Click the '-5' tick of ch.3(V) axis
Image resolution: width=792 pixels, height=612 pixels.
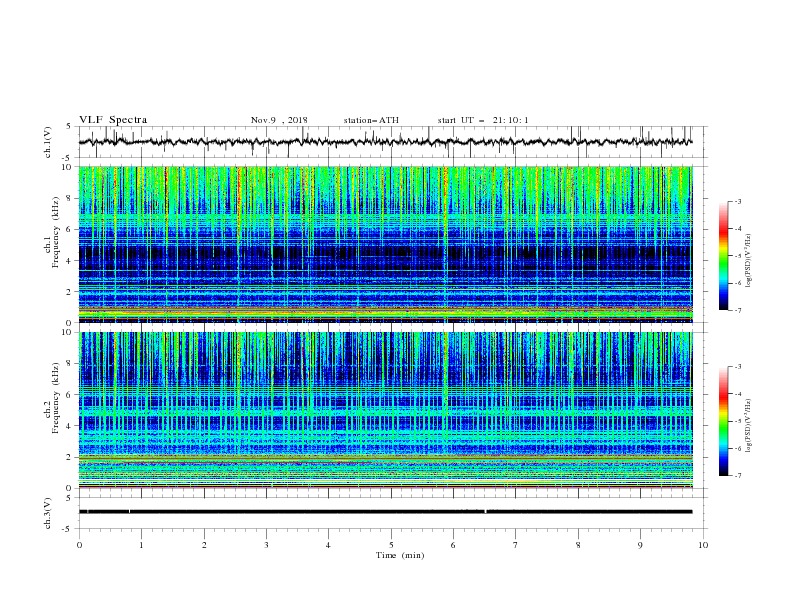tap(68, 529)
